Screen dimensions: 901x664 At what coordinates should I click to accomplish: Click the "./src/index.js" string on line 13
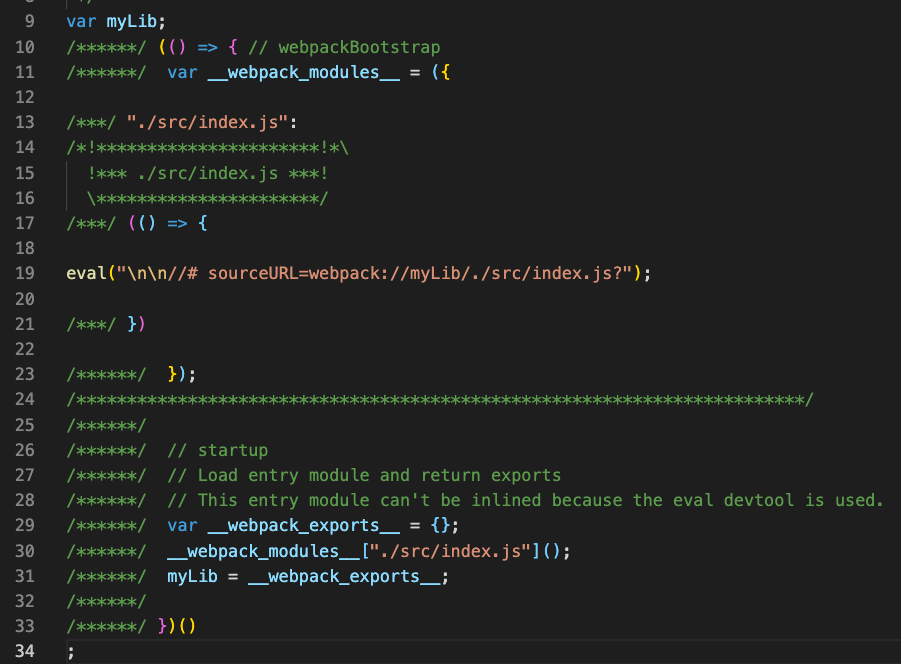tap(207, 122)
